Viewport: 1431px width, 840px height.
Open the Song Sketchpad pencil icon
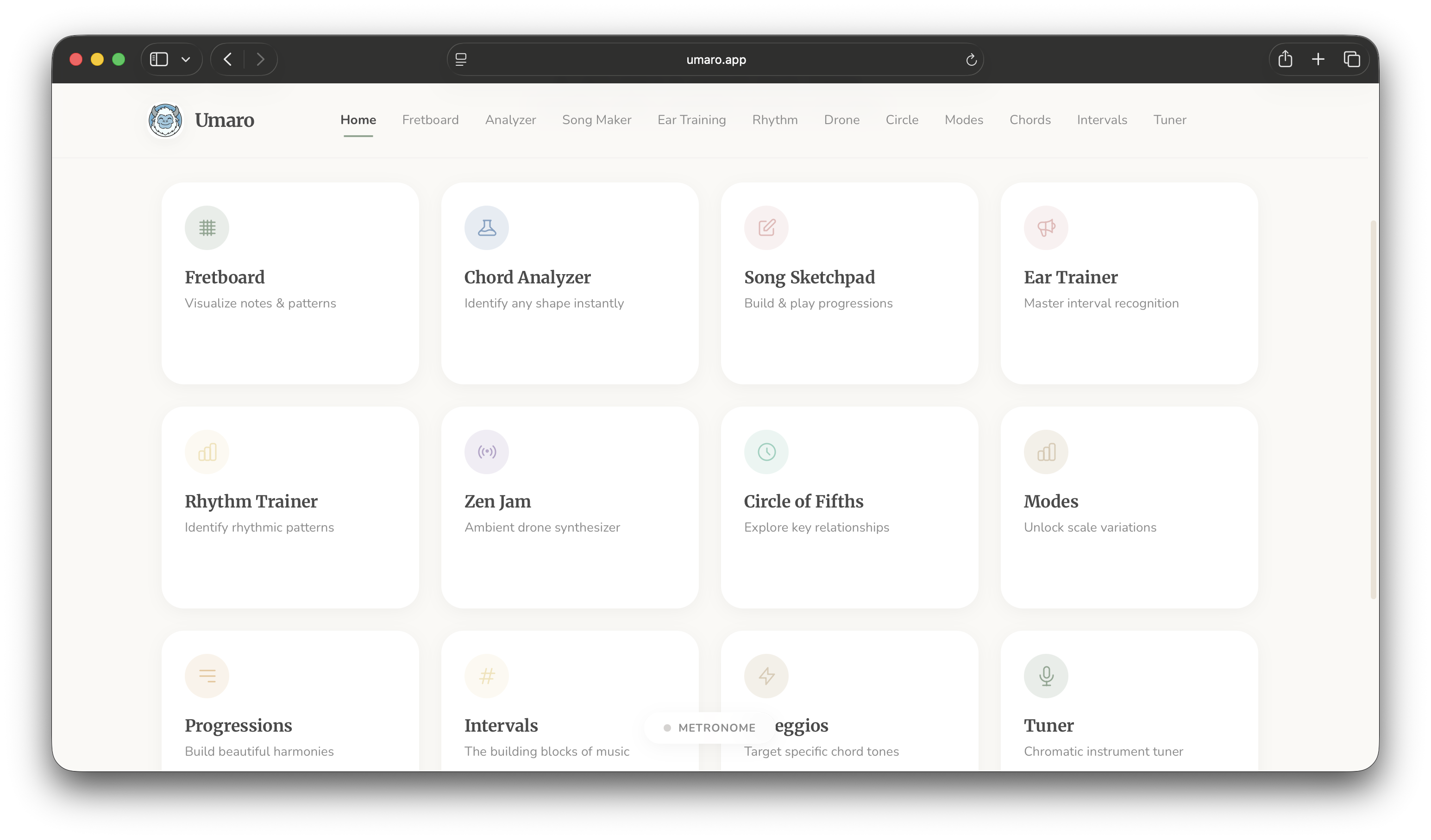[x=766, y=227]
